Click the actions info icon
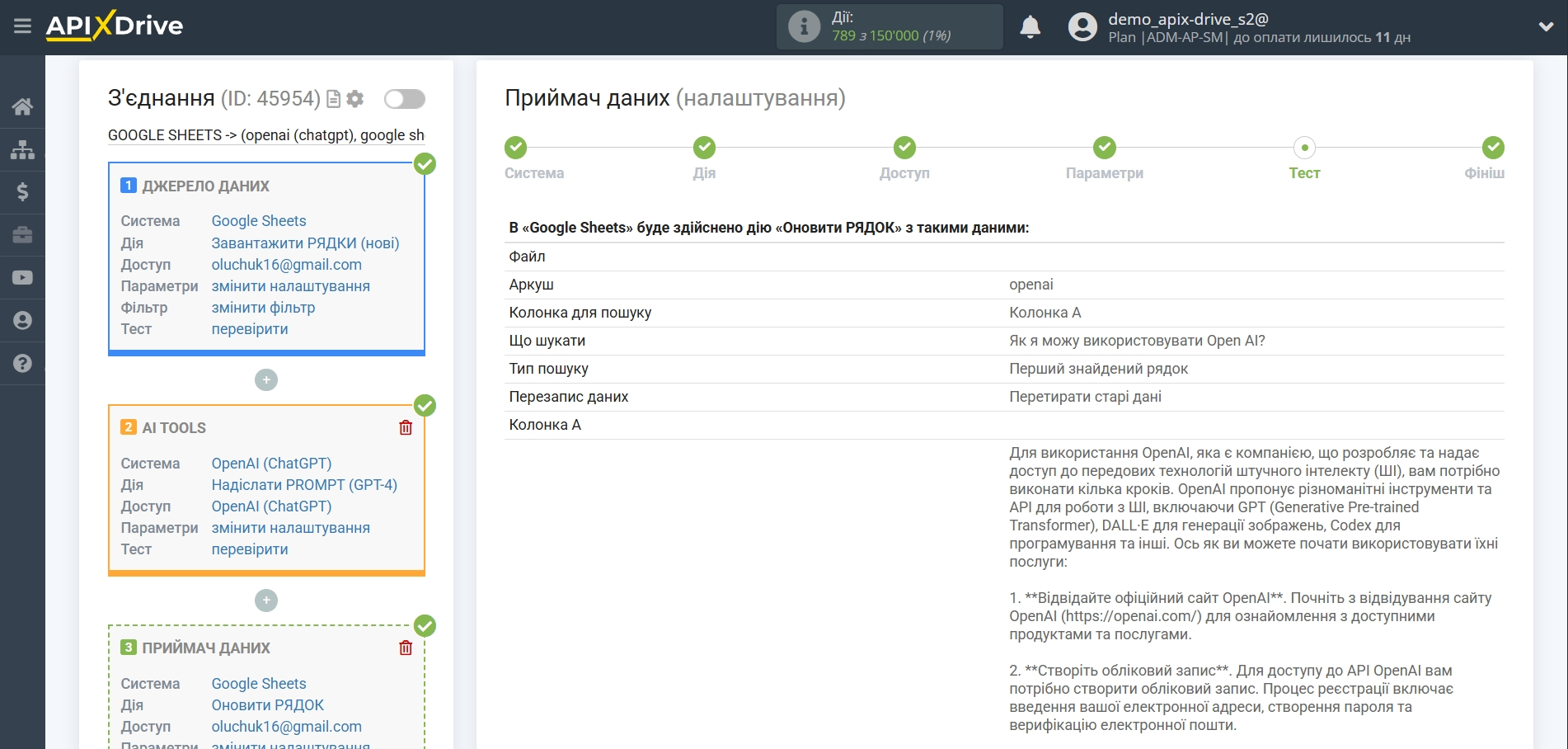The height and width of the screenshot is (749, 1568). (804, 26)
